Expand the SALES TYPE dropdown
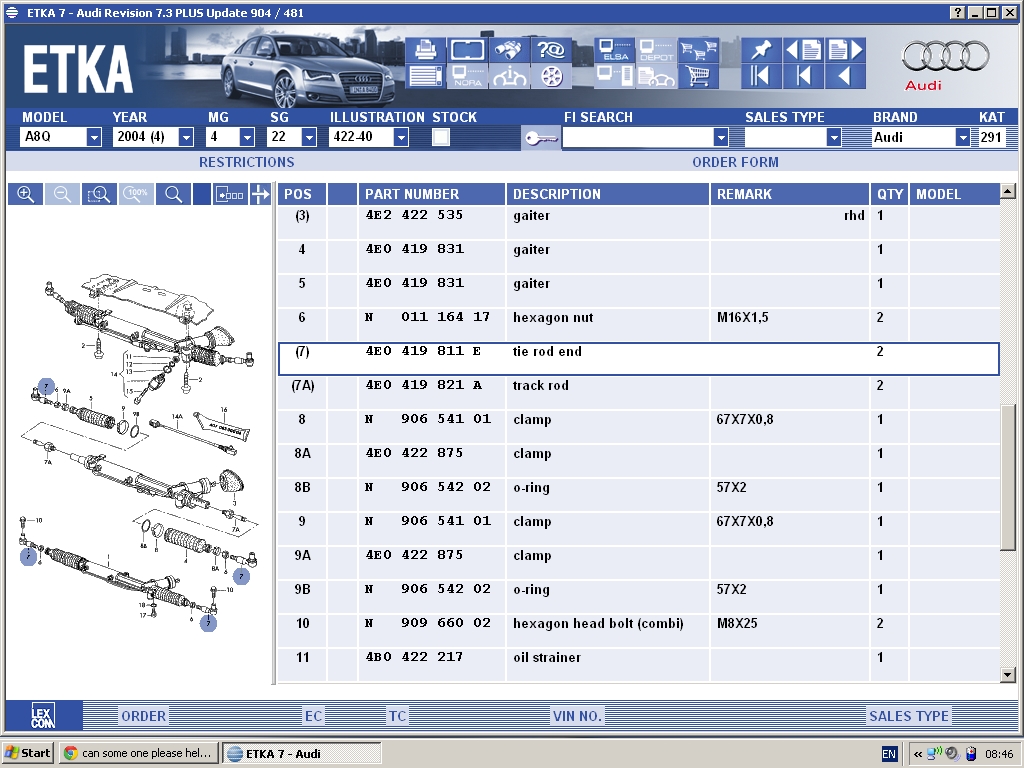1024x768 pixels. pos(833,137)
